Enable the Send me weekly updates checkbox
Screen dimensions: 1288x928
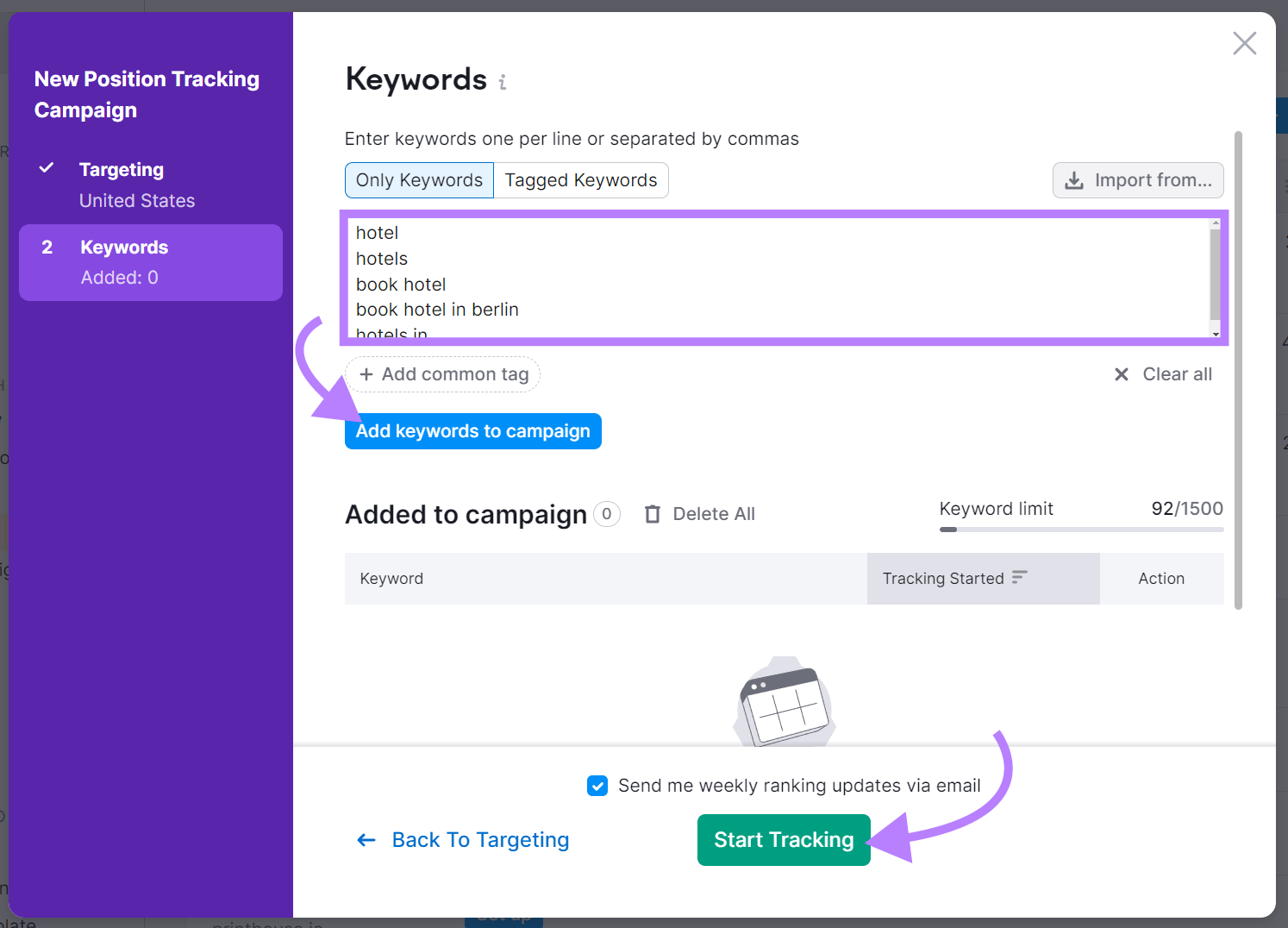click(597, 786)
